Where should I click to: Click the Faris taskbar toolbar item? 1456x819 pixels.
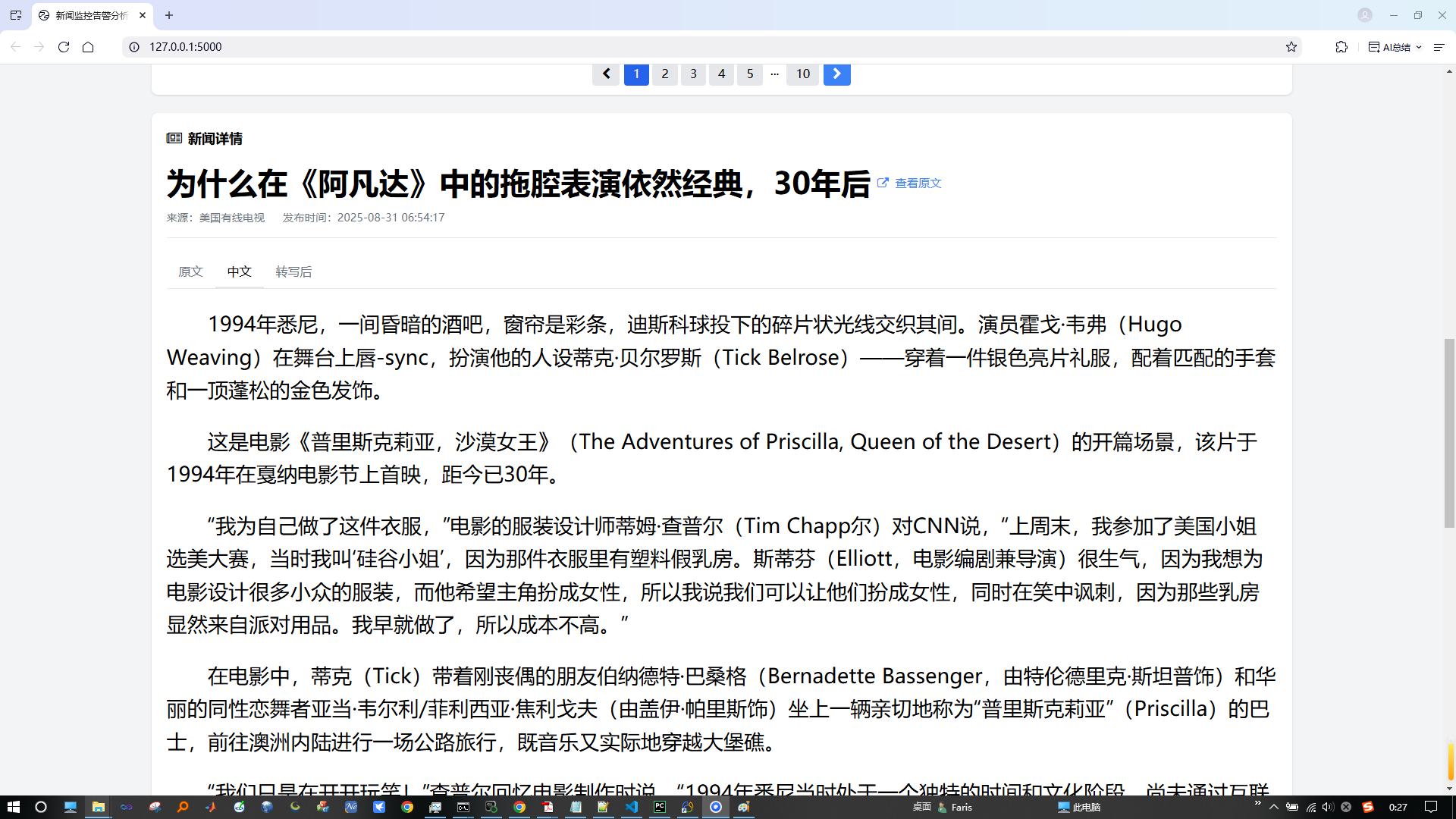(955, 807)
